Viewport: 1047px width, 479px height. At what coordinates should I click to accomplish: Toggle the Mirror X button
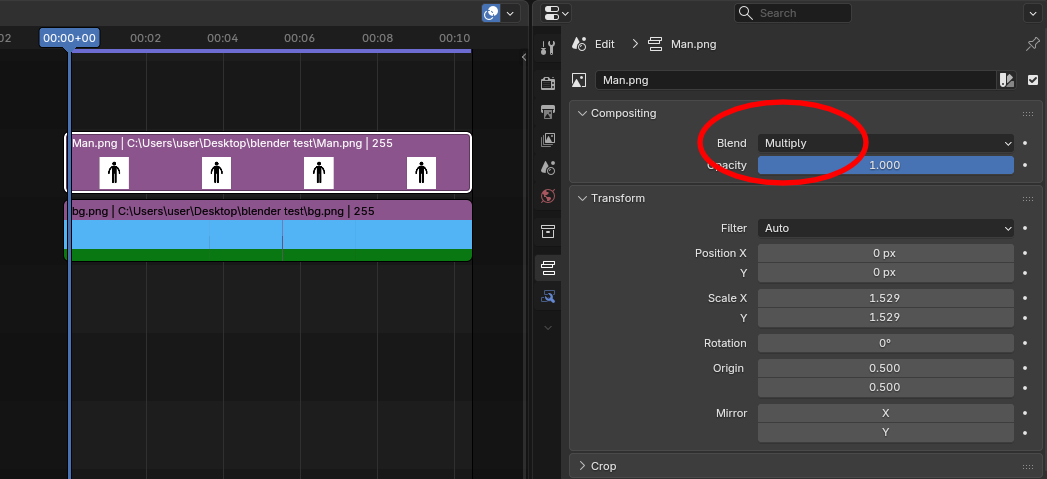pyautogui.click(x=885, y=413)
